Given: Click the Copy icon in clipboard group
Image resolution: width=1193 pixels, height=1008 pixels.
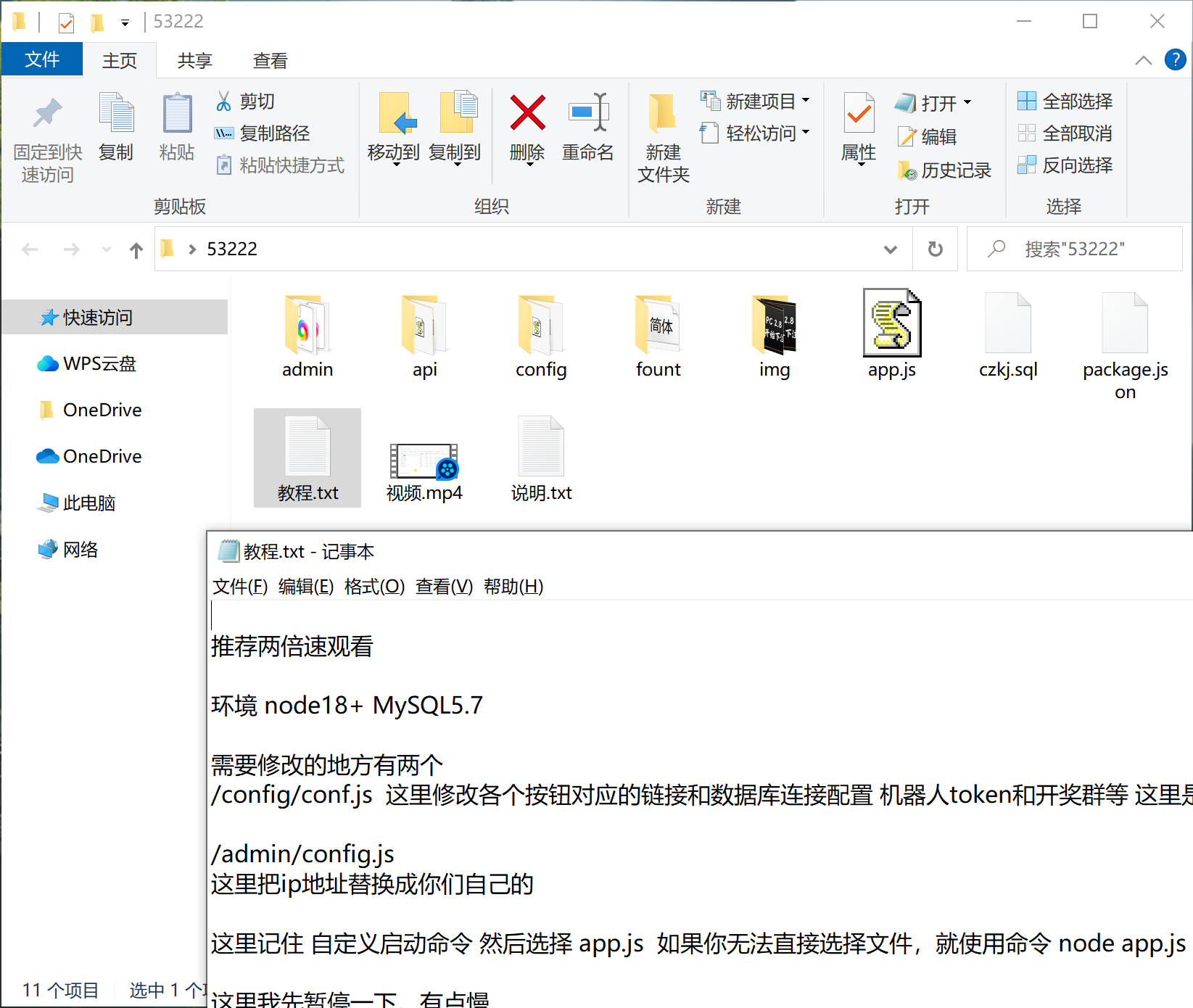Looking at the screenshot, I should point(116,115).
